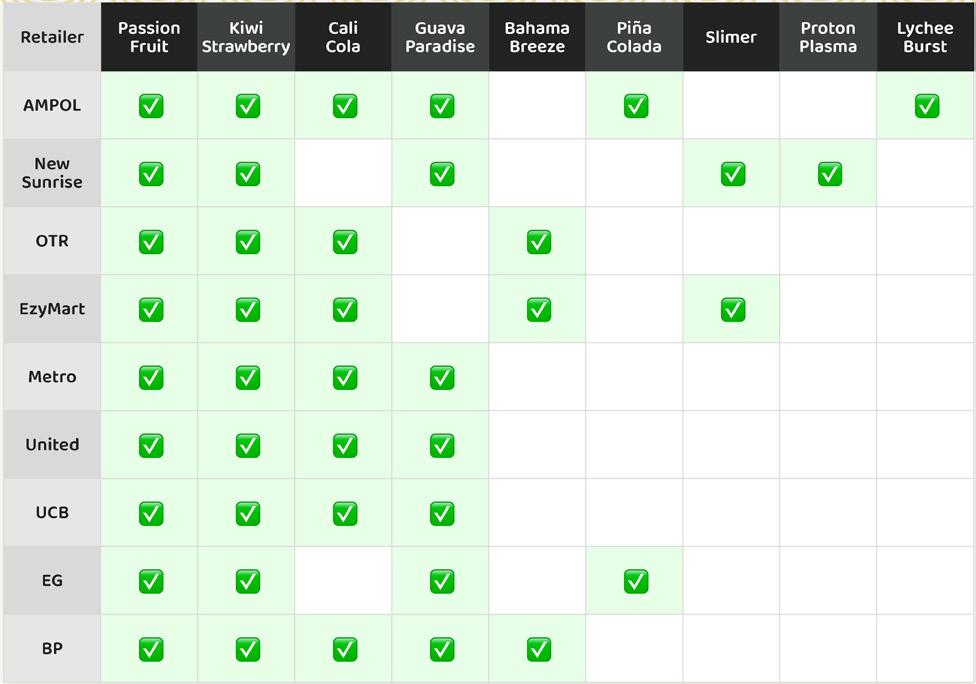
Task: Click the New Sunrise Slimer checkmark
Action: 733,174
